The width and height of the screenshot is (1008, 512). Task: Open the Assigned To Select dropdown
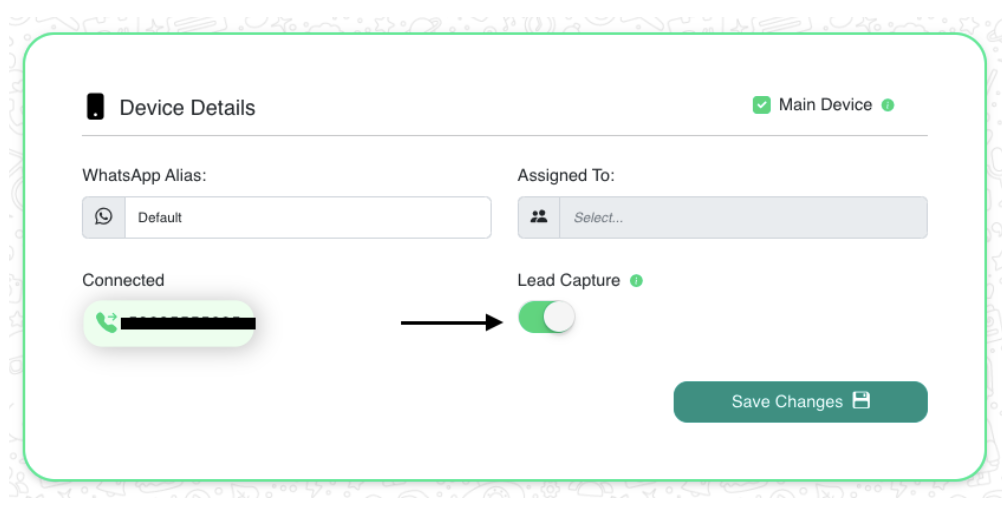[742, 217]
